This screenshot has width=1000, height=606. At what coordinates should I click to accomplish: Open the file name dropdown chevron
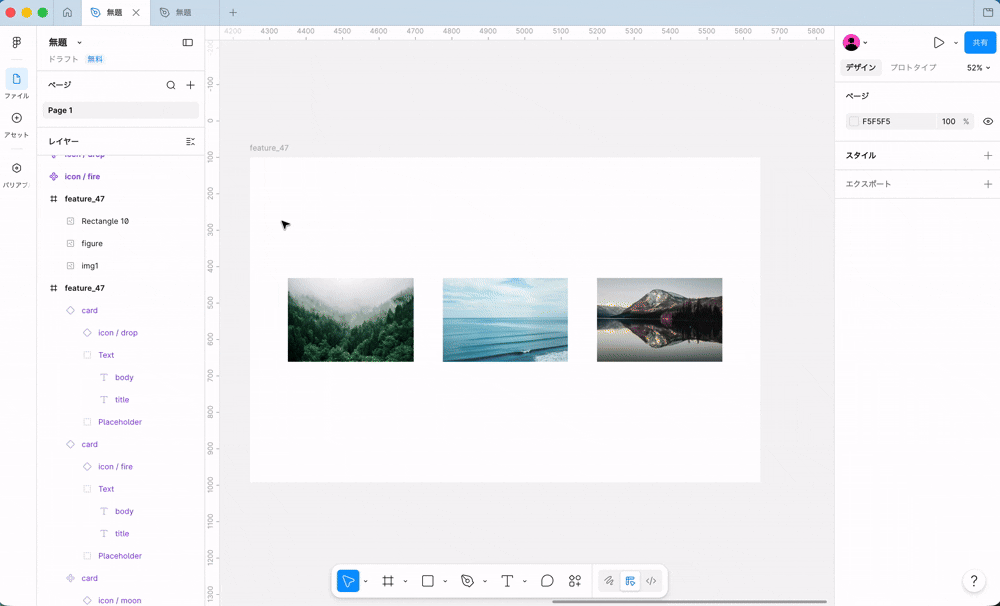coord(80,43)
